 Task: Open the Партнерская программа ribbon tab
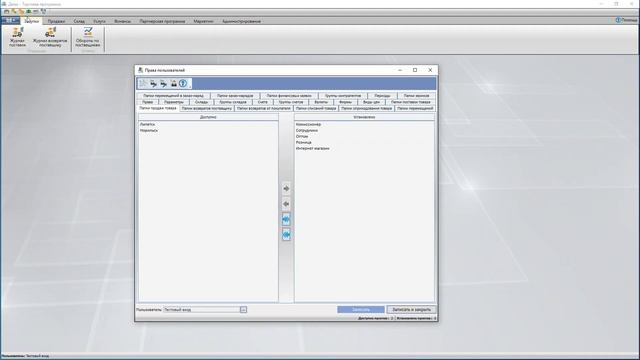[162, 21]
